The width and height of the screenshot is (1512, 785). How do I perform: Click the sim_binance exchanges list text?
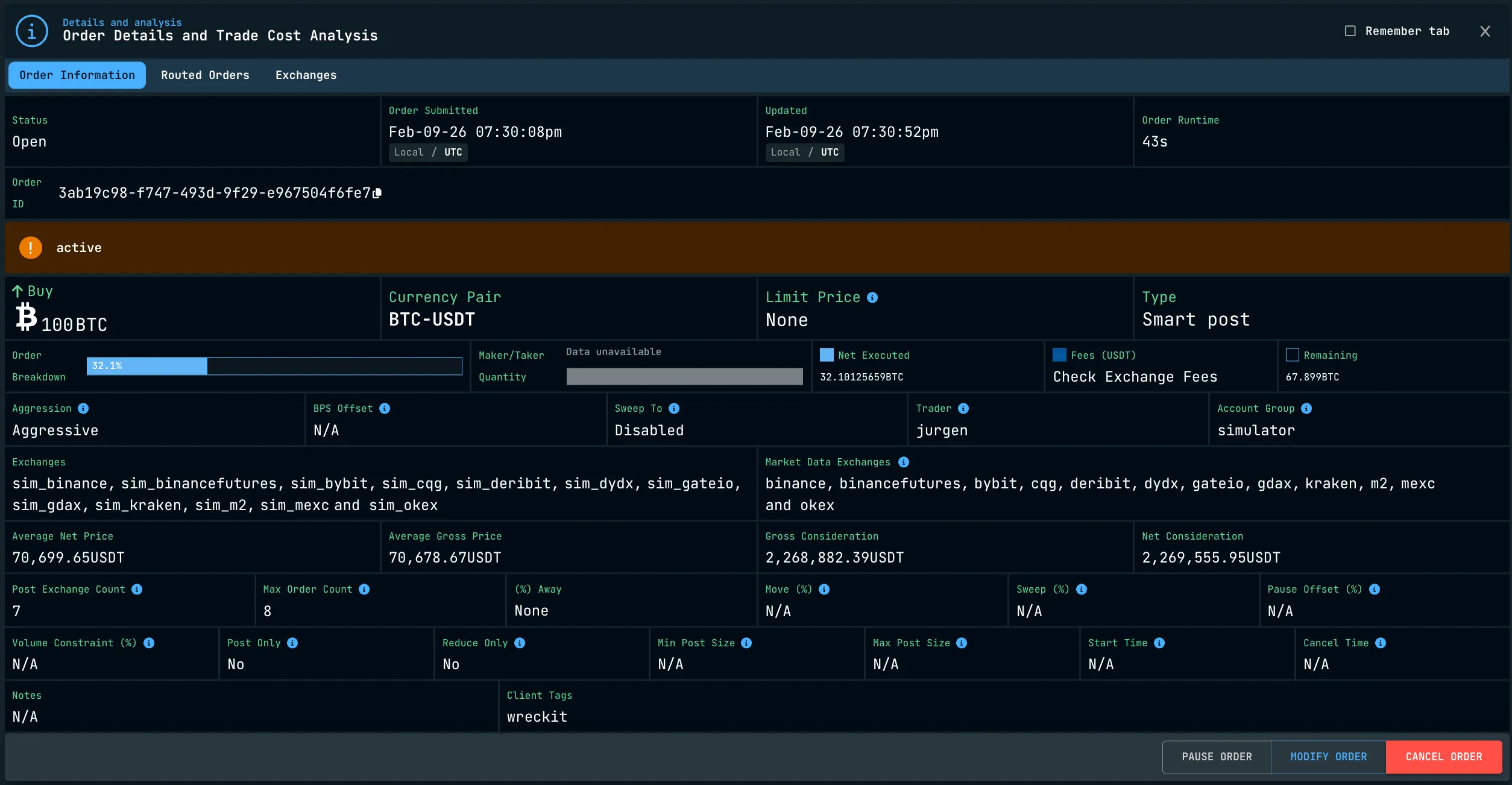(x=377, y=494)
